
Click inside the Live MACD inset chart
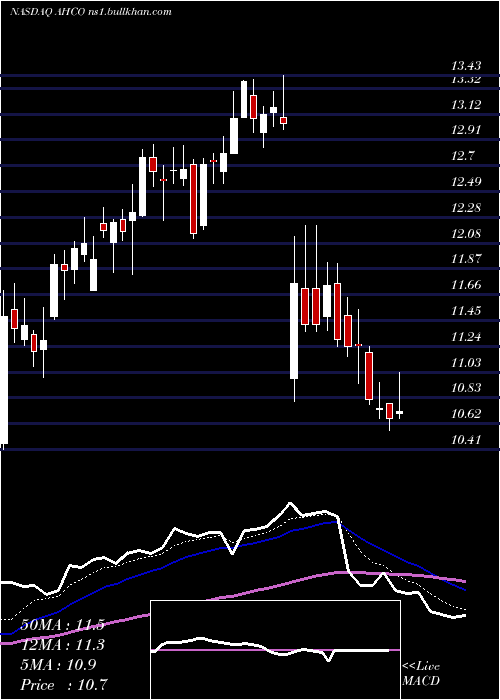[275, 650]
